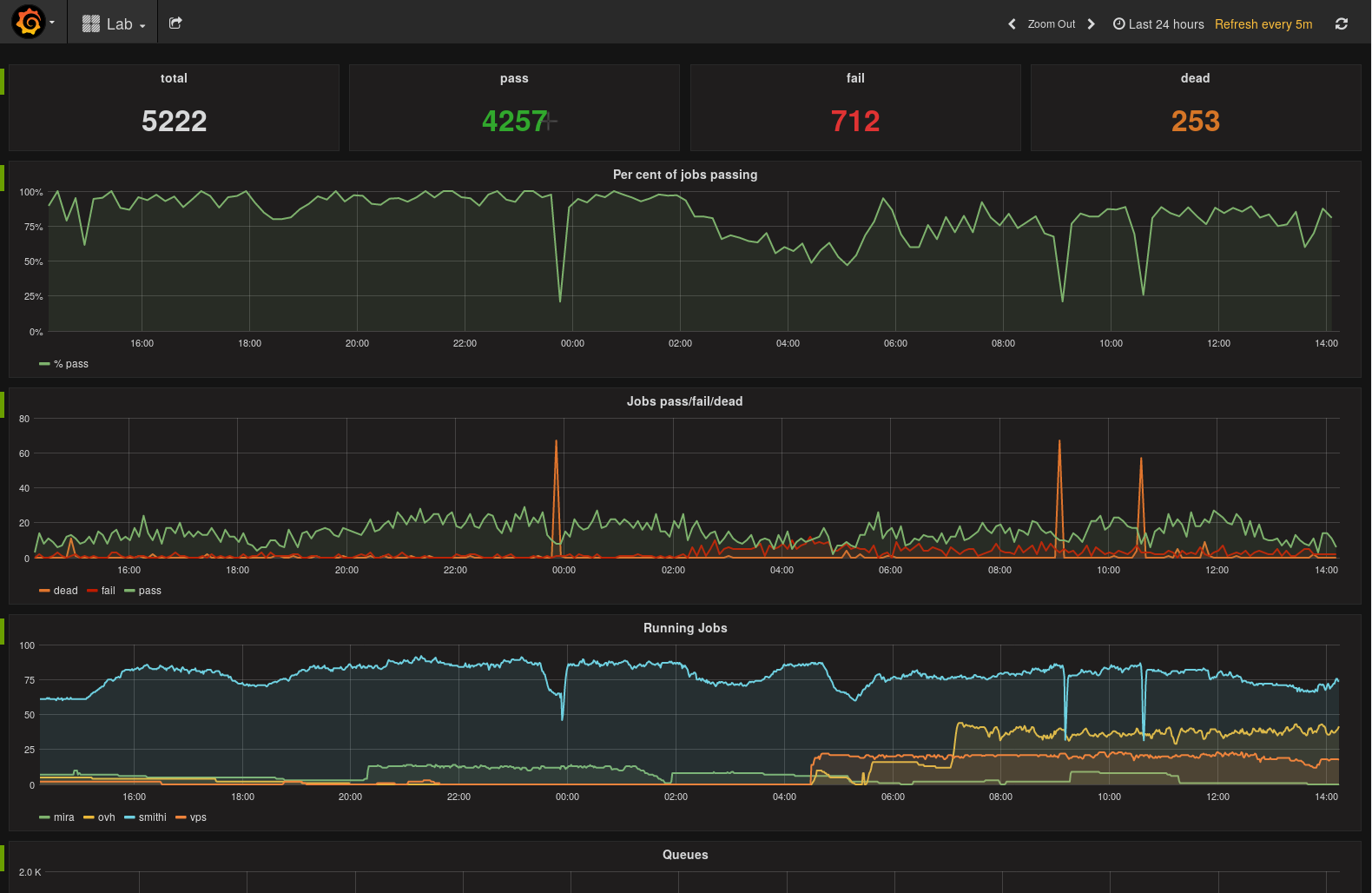1372x893 pixels.
Task: Change the Refresh every 5m interval
Action: (1263, 24)
